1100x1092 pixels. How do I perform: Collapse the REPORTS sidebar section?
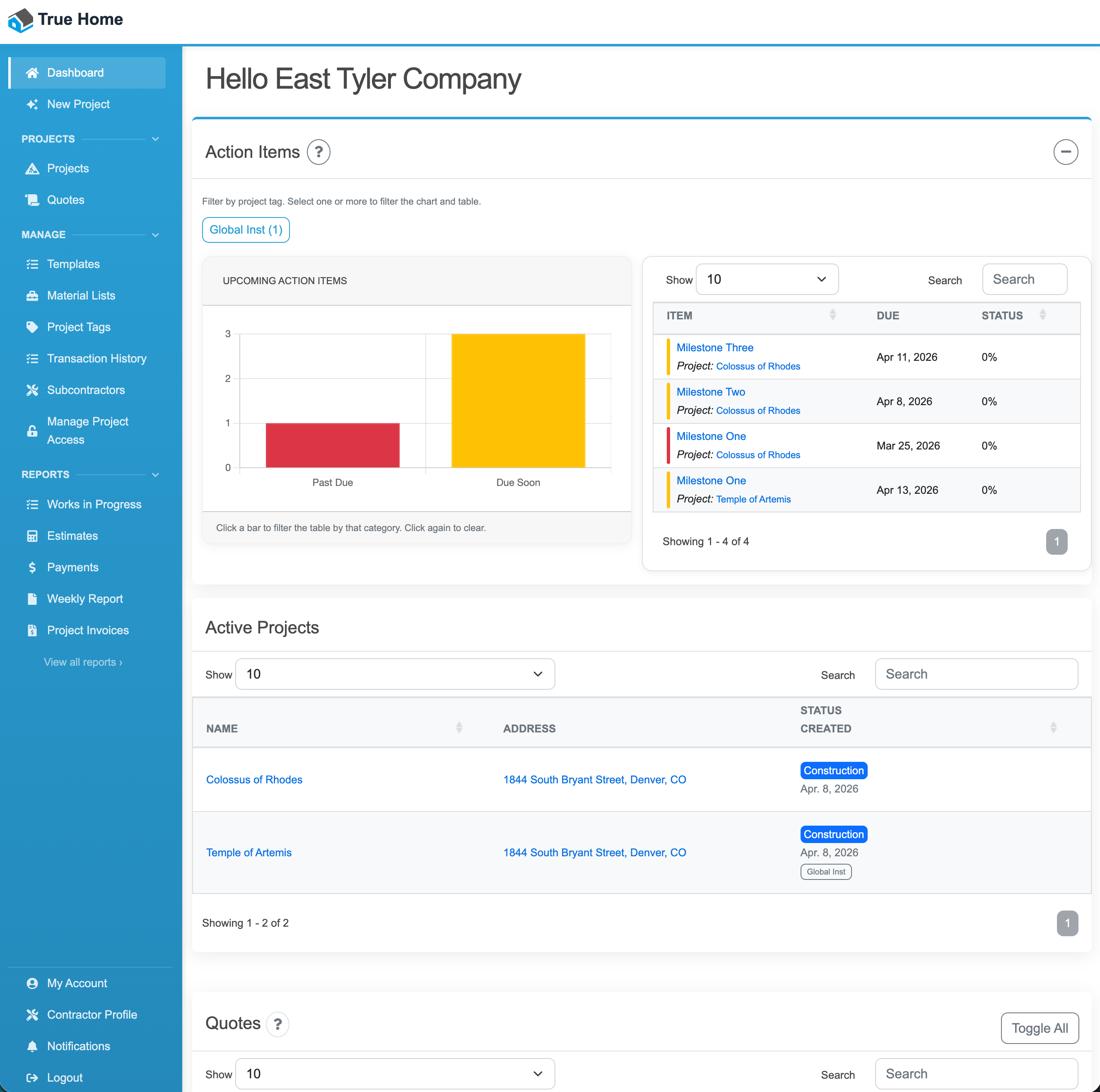tap(155, 474)
